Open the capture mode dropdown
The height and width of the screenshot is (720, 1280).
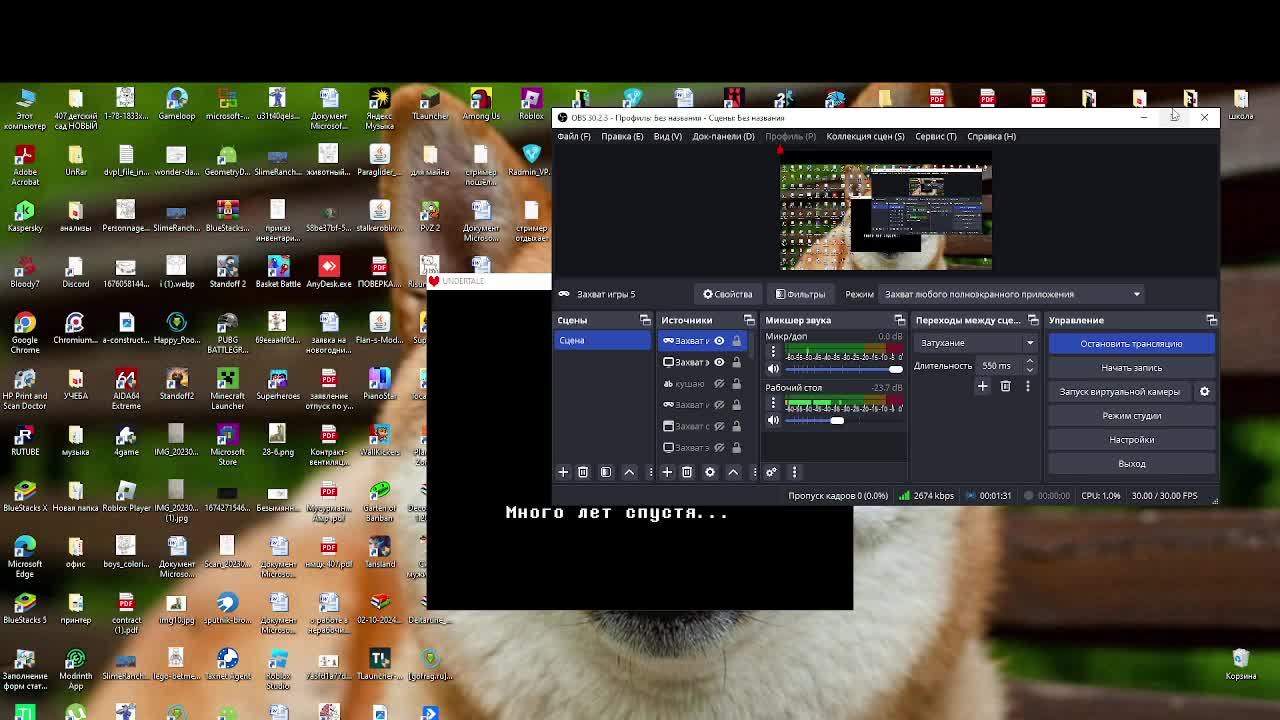click(x=1012, y=294)
